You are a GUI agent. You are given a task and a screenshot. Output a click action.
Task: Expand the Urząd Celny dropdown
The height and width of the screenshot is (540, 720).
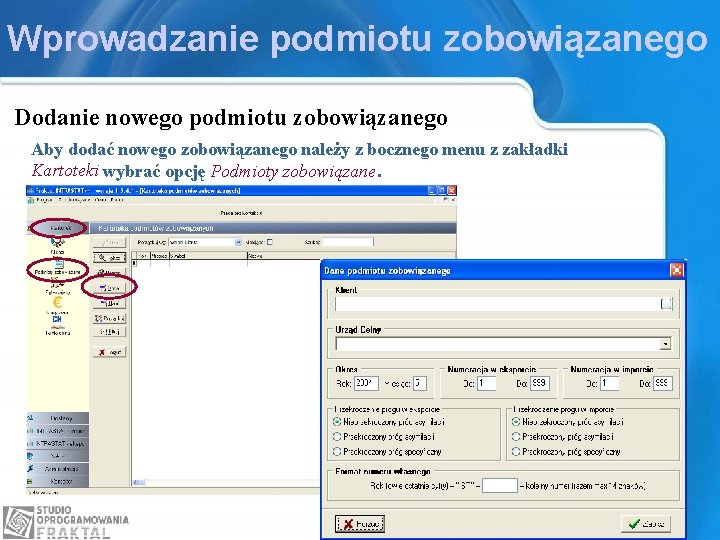[x=665, y=344]
